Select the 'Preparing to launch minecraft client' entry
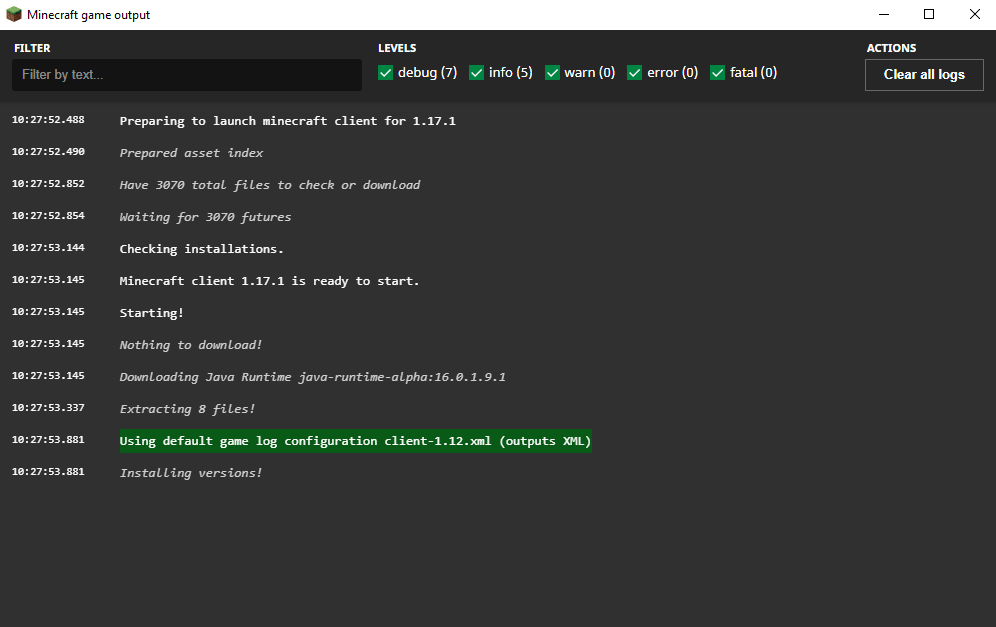Screen dimensions: 996x627 [x=287, y=121]
